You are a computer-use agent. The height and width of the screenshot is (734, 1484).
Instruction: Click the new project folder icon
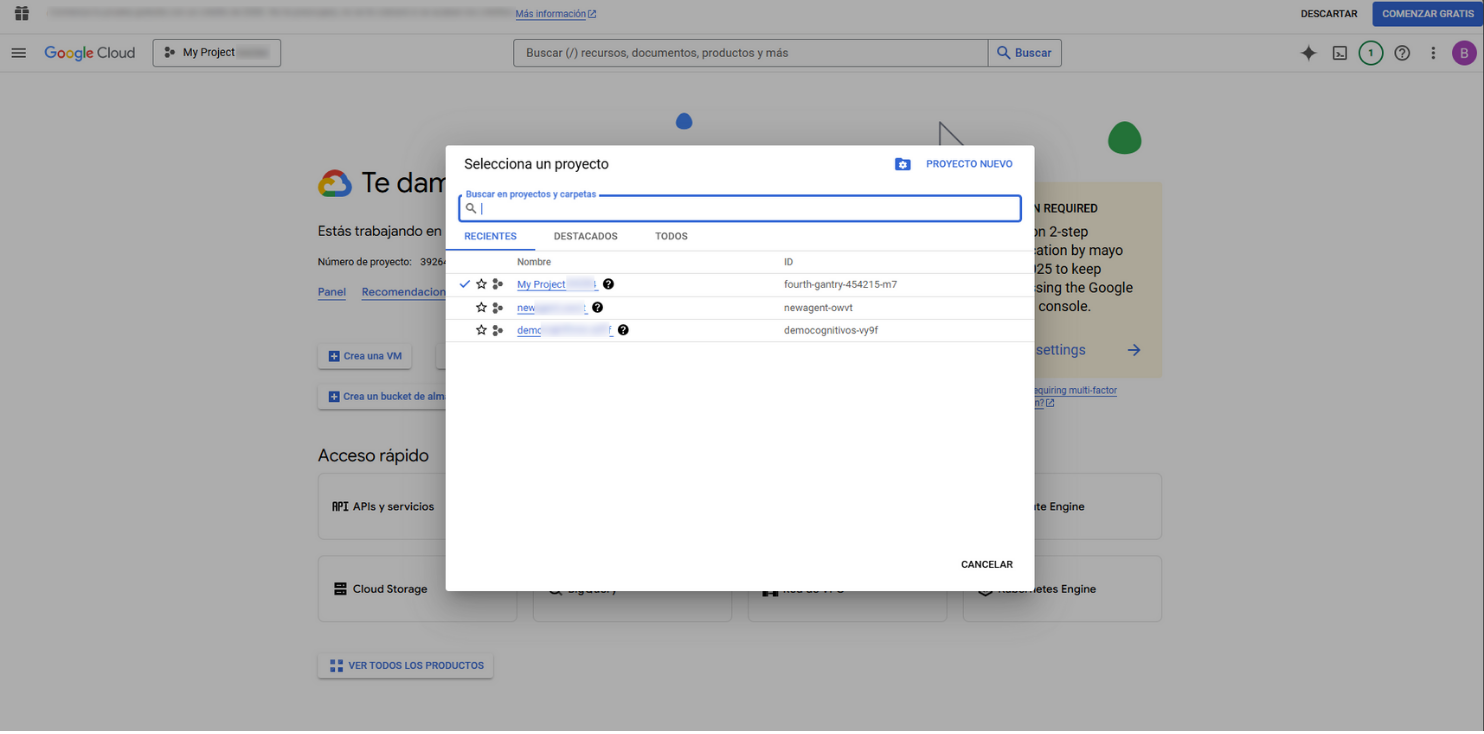pos(902,164)
